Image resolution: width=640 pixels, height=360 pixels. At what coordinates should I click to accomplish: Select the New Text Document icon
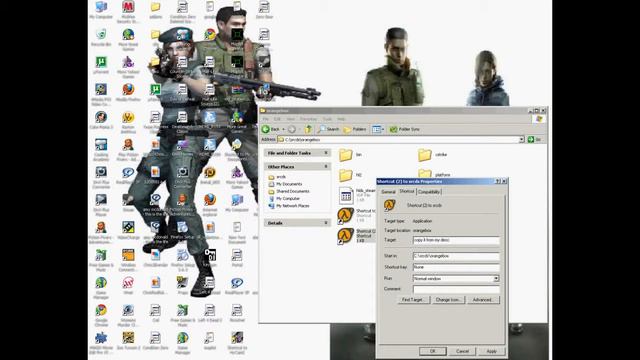[x=237, y=232]
